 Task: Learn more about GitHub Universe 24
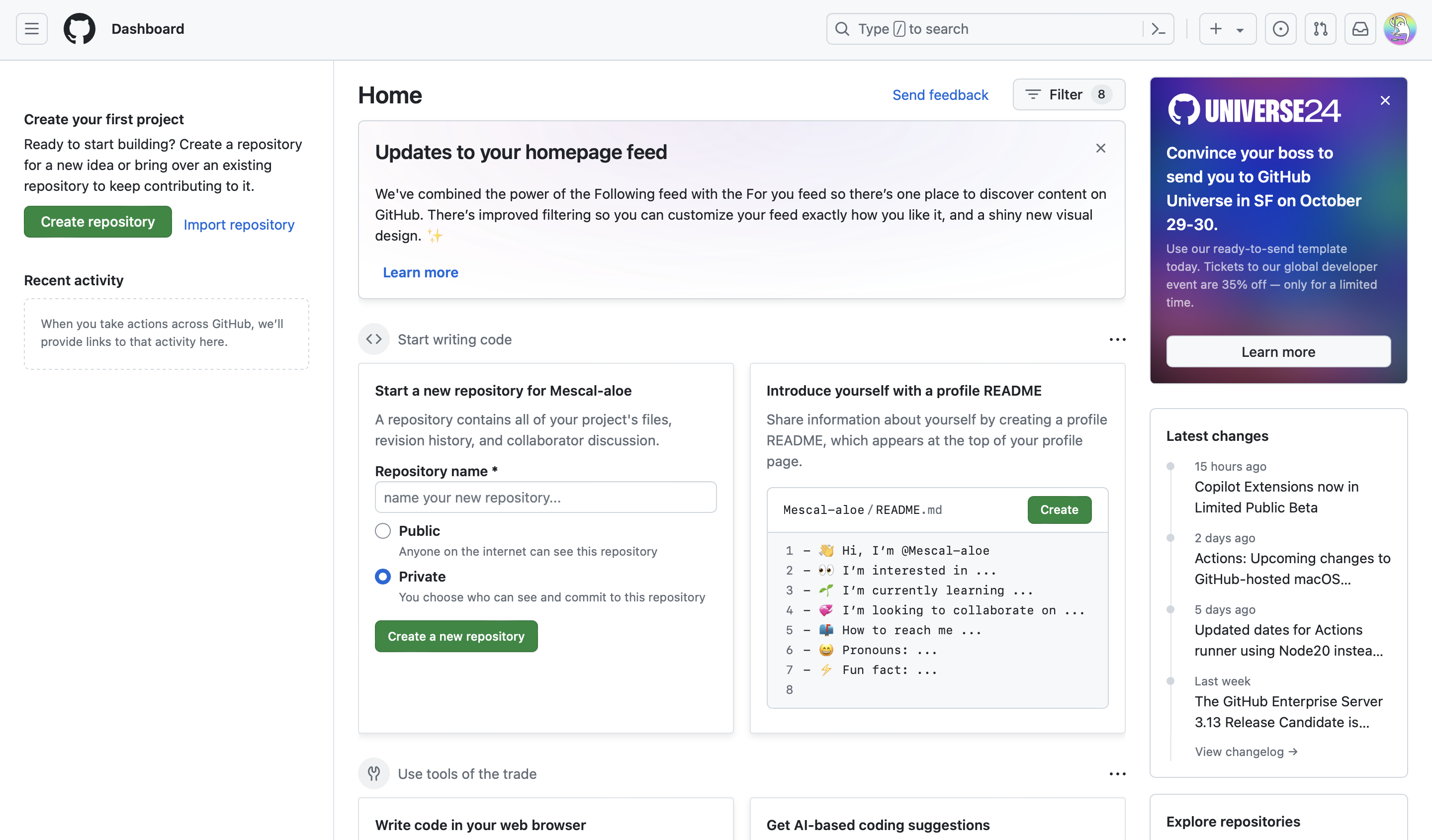1277,351
